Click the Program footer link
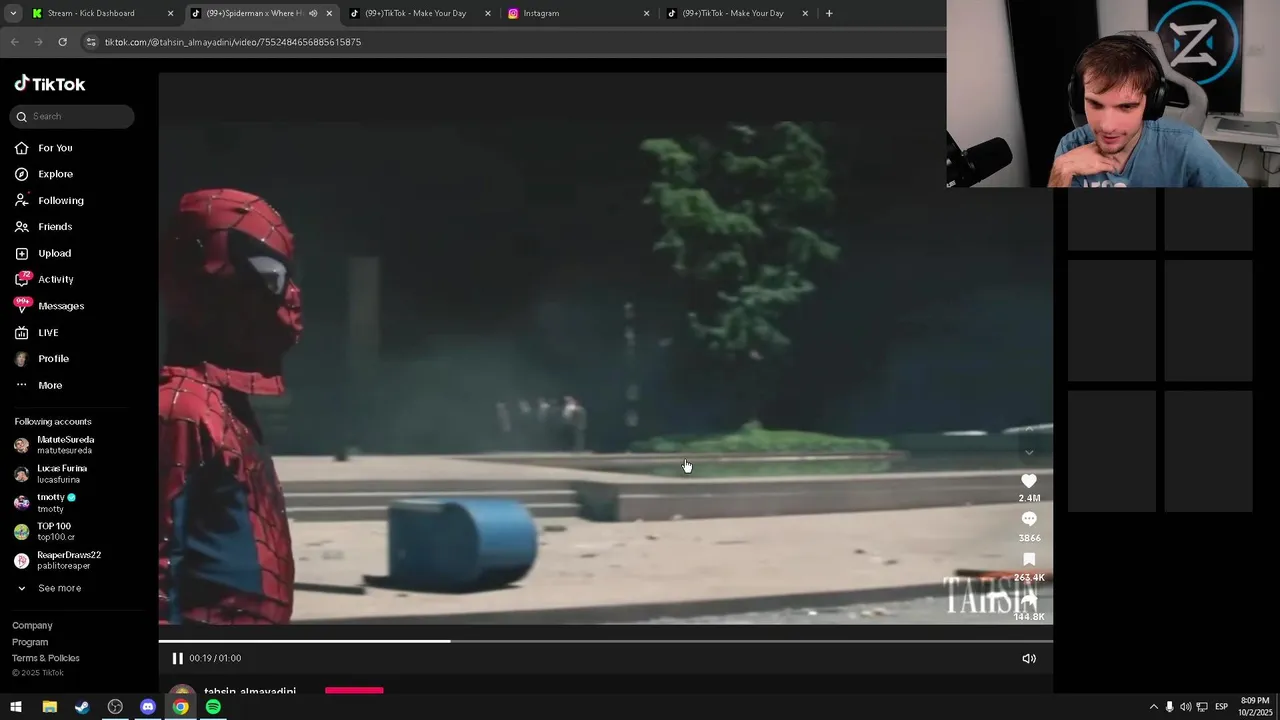1280x720 pixels. click(30, 642)
